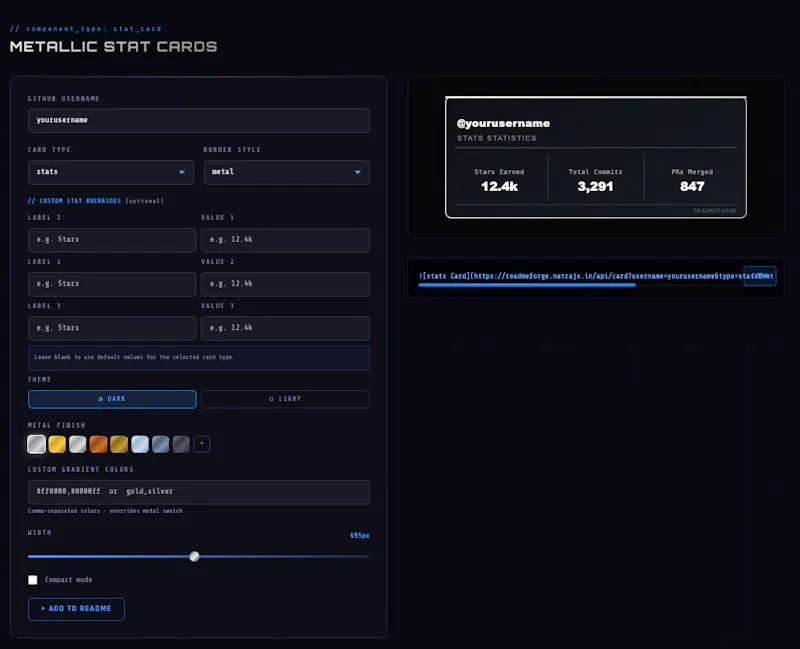800x649 pixels.
Task: Switch to the Light theme button
Action: [x=285, y=399]
